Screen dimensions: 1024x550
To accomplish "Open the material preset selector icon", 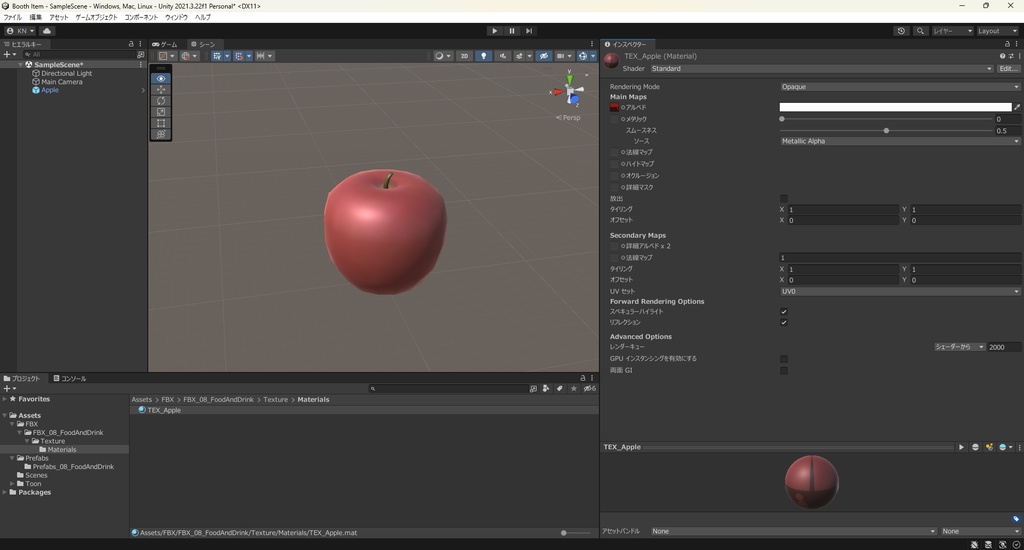I will coord(1011,56).
